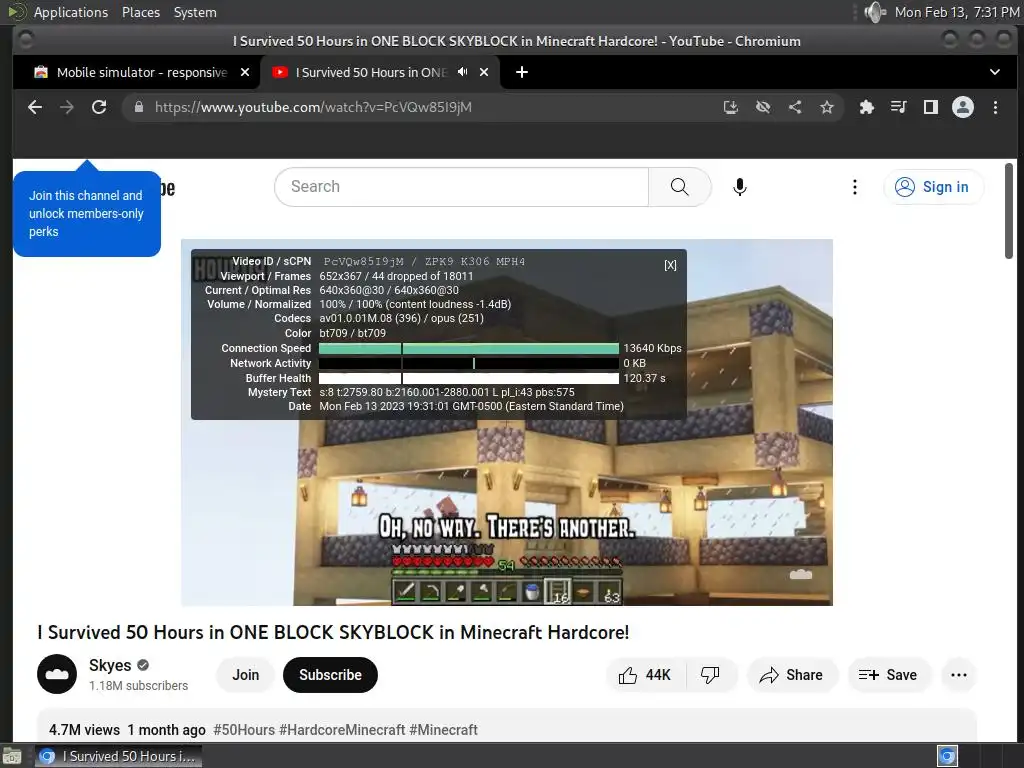Click the Skyes channel avatar
The height and width of the screenshot is (768, 1024).
point(57,674)
